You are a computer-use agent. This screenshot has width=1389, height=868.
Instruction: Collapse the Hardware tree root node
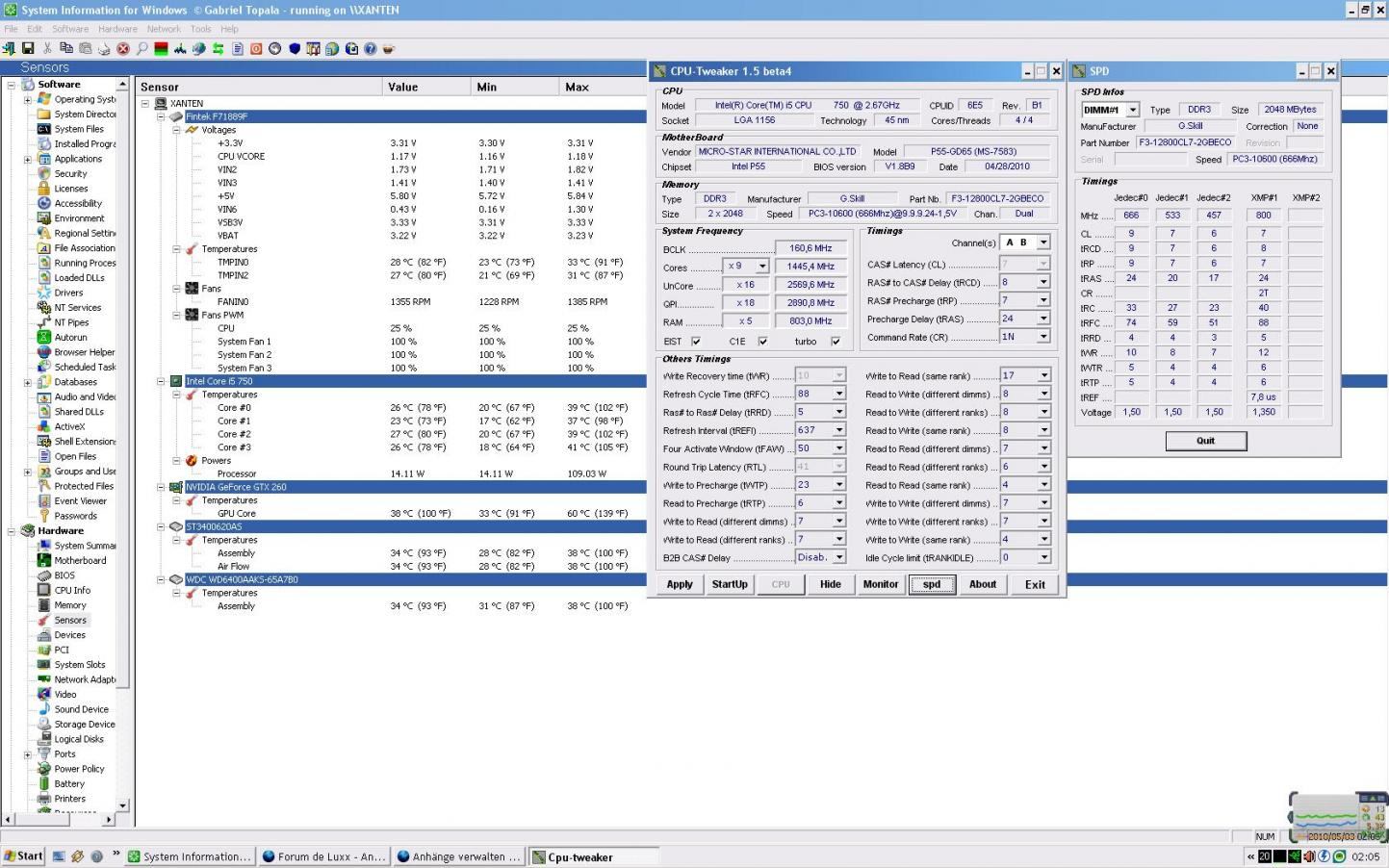coord(12,531)
